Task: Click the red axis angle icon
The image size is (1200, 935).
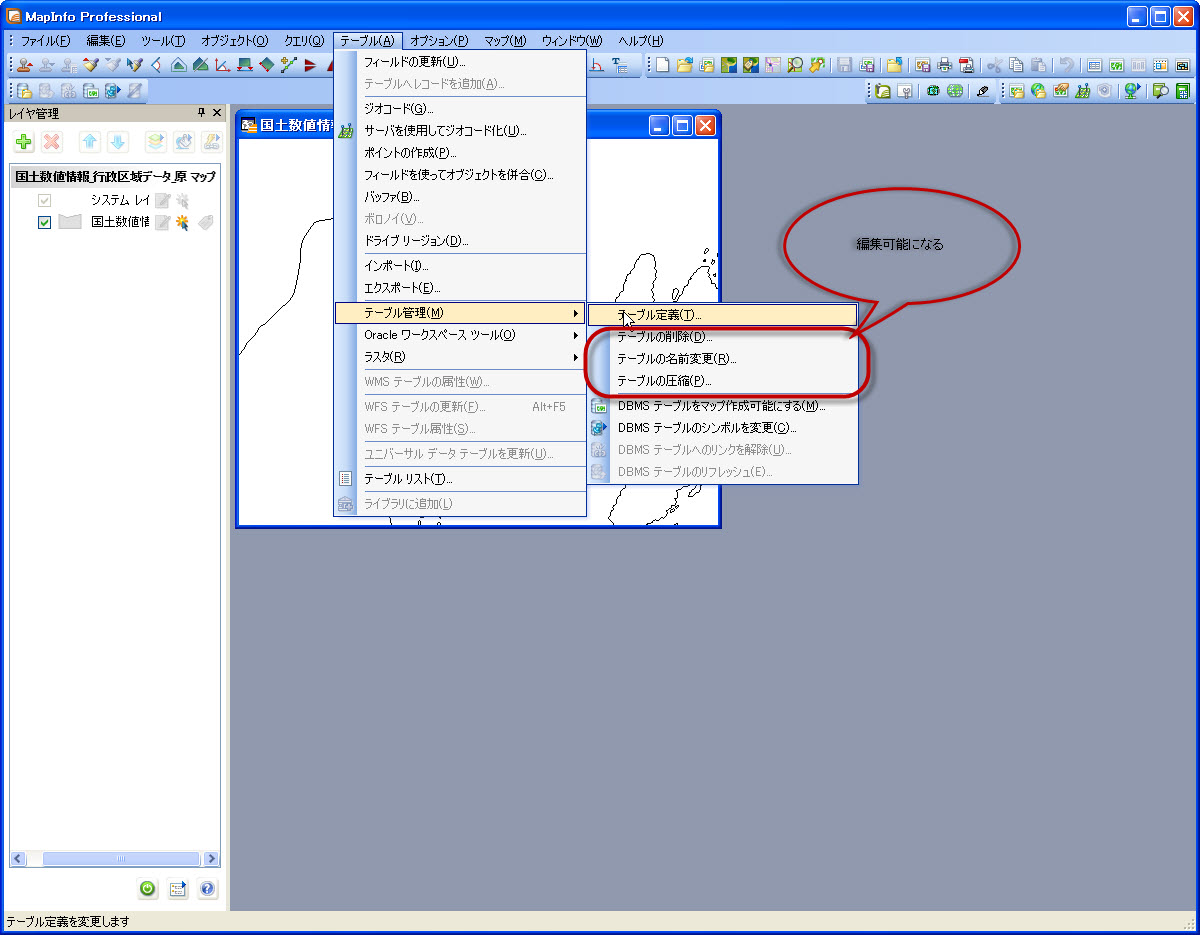Action: pos(223,65)
